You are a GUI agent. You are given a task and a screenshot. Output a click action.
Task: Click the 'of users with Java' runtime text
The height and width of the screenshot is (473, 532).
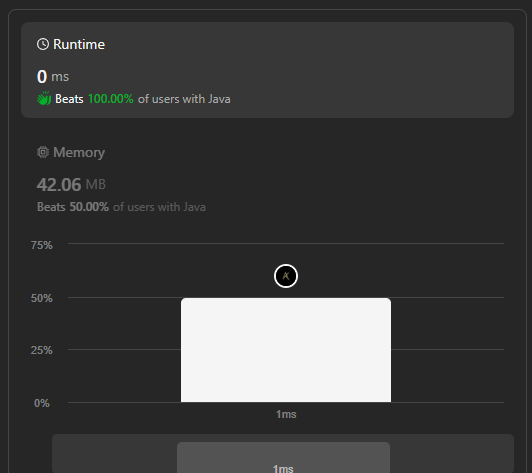184,99
